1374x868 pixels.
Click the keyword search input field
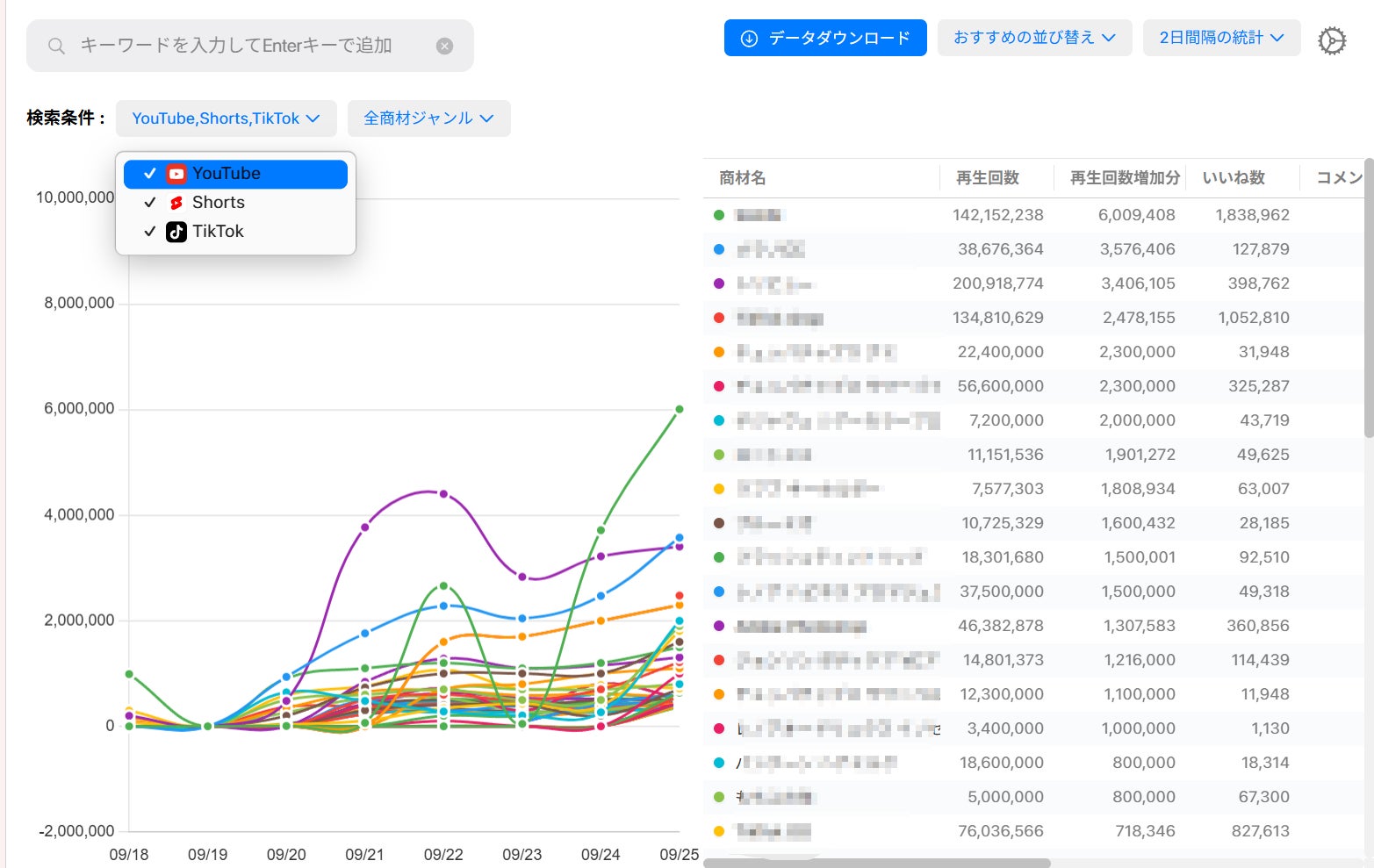(250, 46)
